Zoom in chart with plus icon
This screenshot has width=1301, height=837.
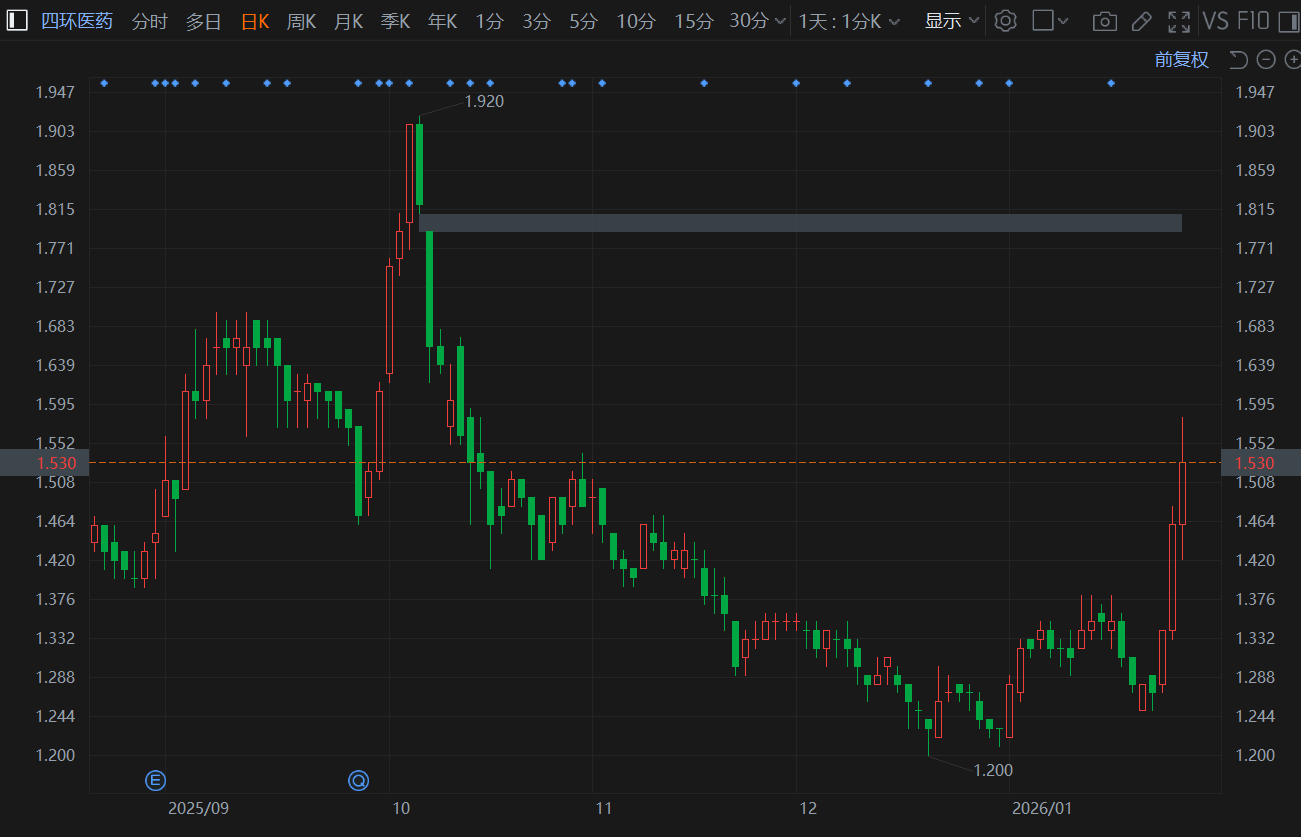[1291, 60]
